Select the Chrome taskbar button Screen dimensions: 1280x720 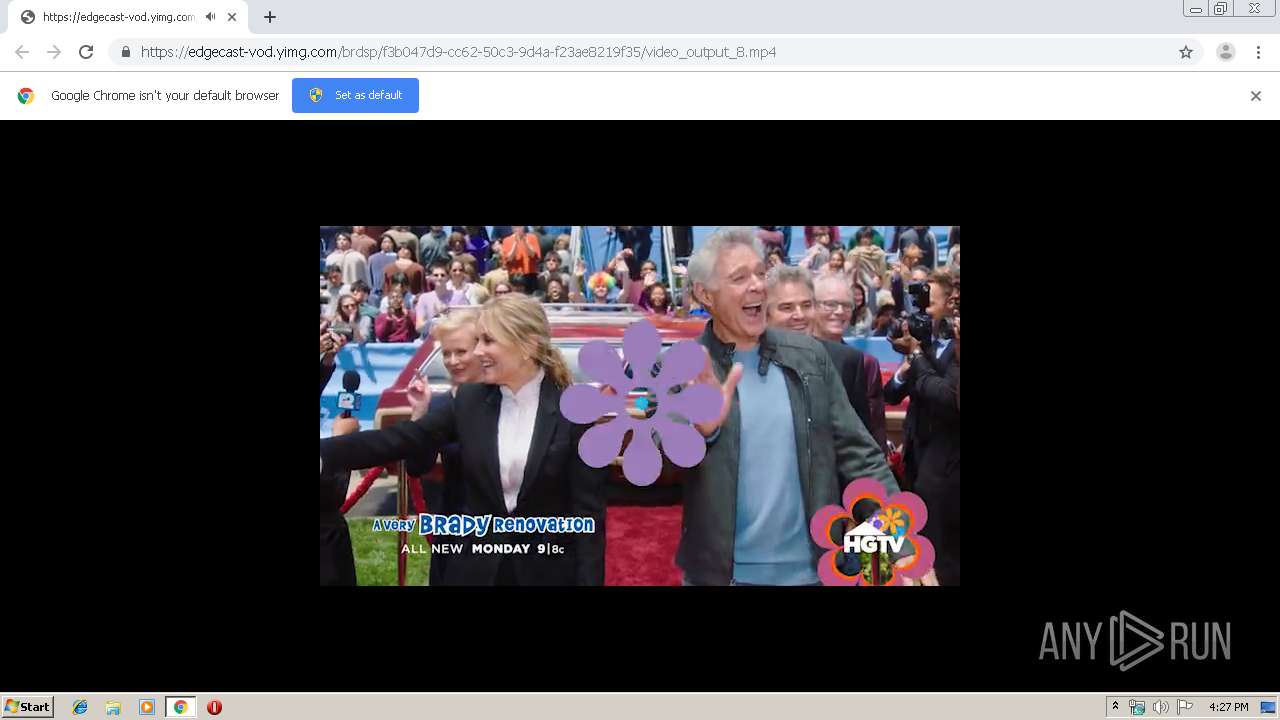180,707
